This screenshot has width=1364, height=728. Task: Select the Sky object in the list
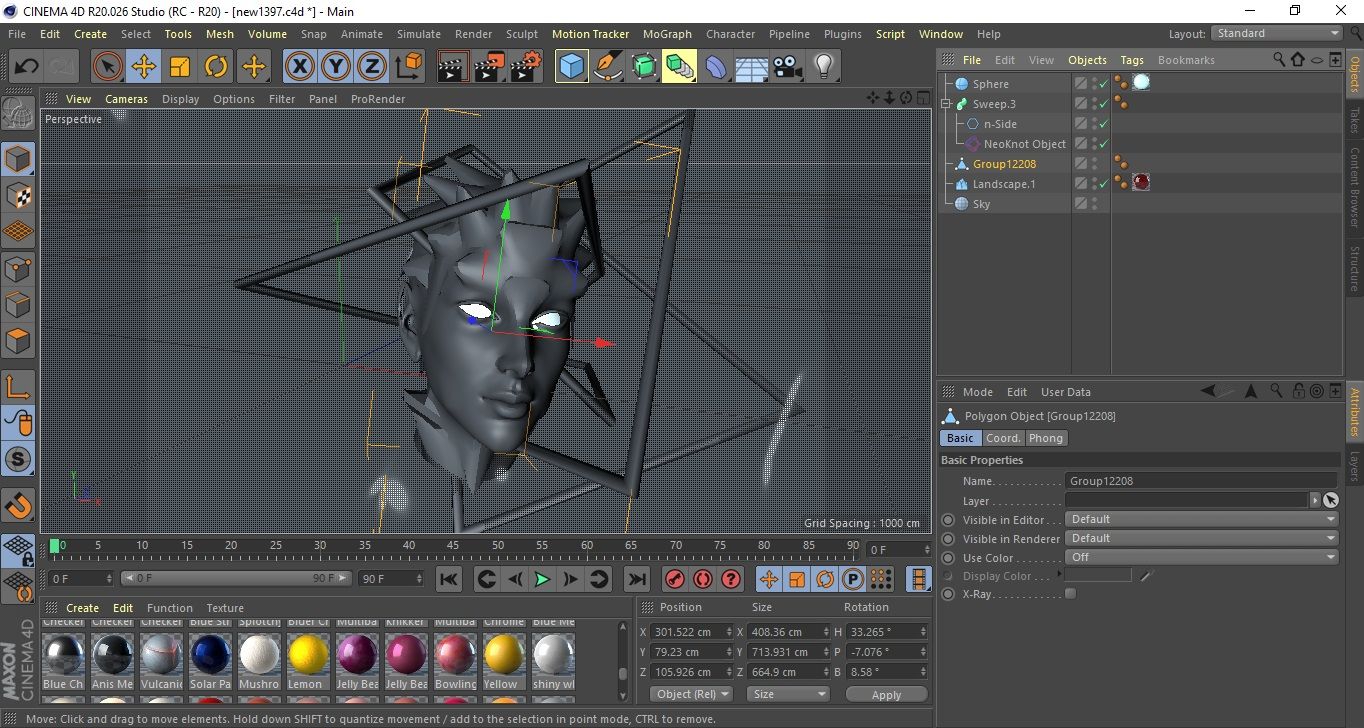pos(981,204)
